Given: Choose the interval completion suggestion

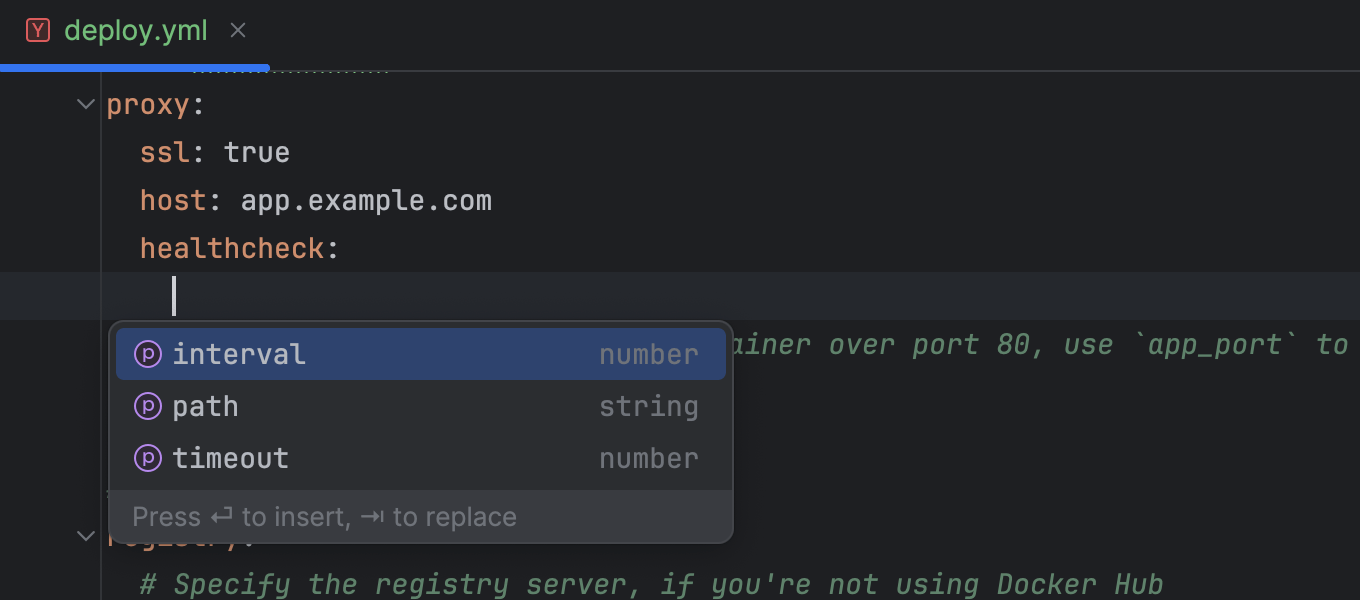Looking at the screenshot, I should click(239, 354).
